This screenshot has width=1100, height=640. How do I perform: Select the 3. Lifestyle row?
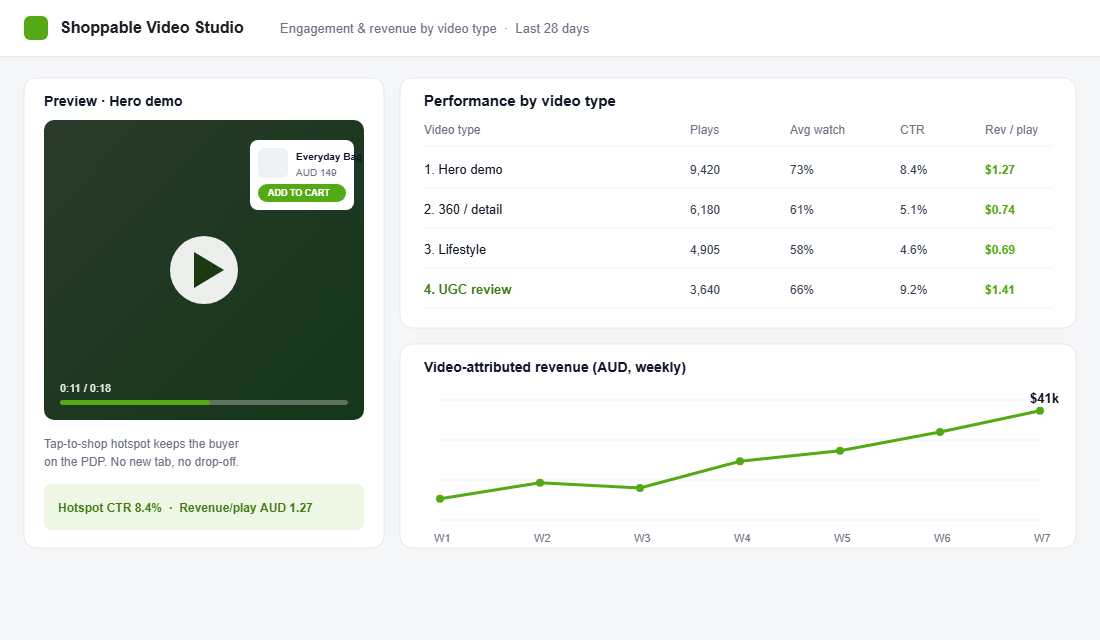[x=737, y=249]
